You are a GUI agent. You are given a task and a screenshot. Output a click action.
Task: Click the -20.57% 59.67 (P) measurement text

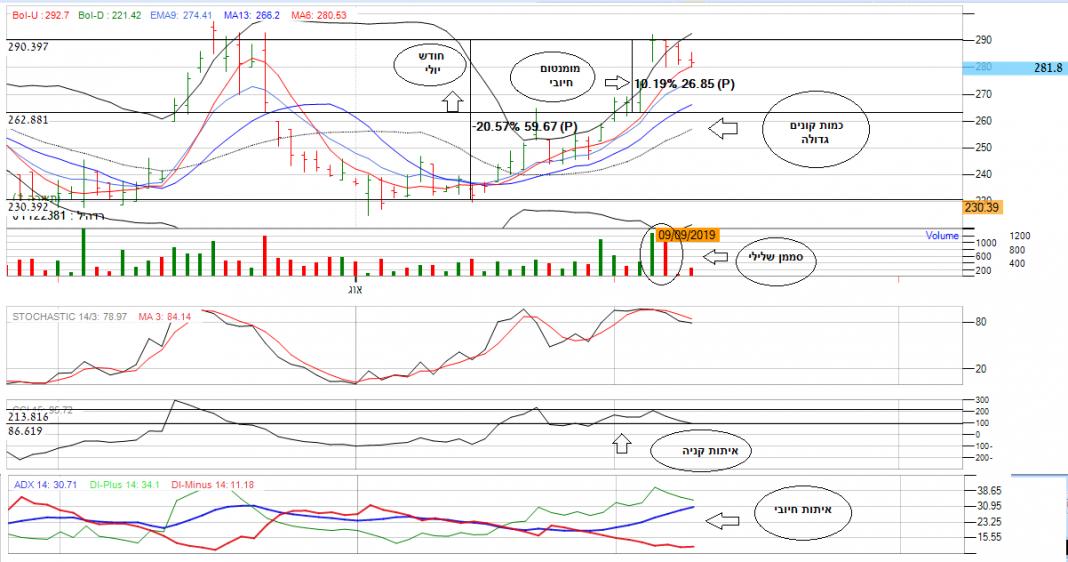pyautogui.click(x=525, y=127)
